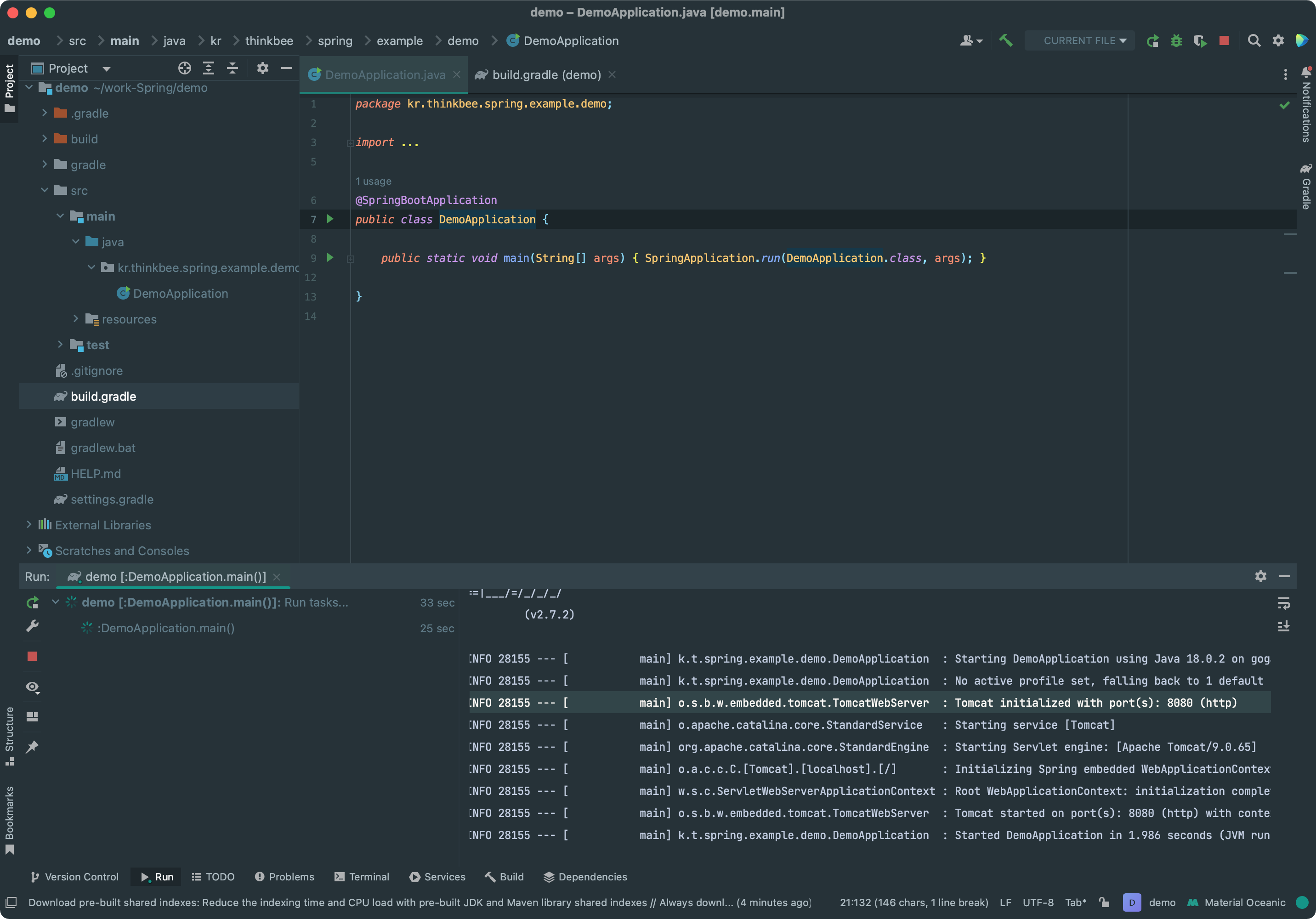Image resolution: width=1316 pixels, height=919 pixels.
Task: Click thinkbee in the breadcrumb path
Action: click(x=269, y=41)
